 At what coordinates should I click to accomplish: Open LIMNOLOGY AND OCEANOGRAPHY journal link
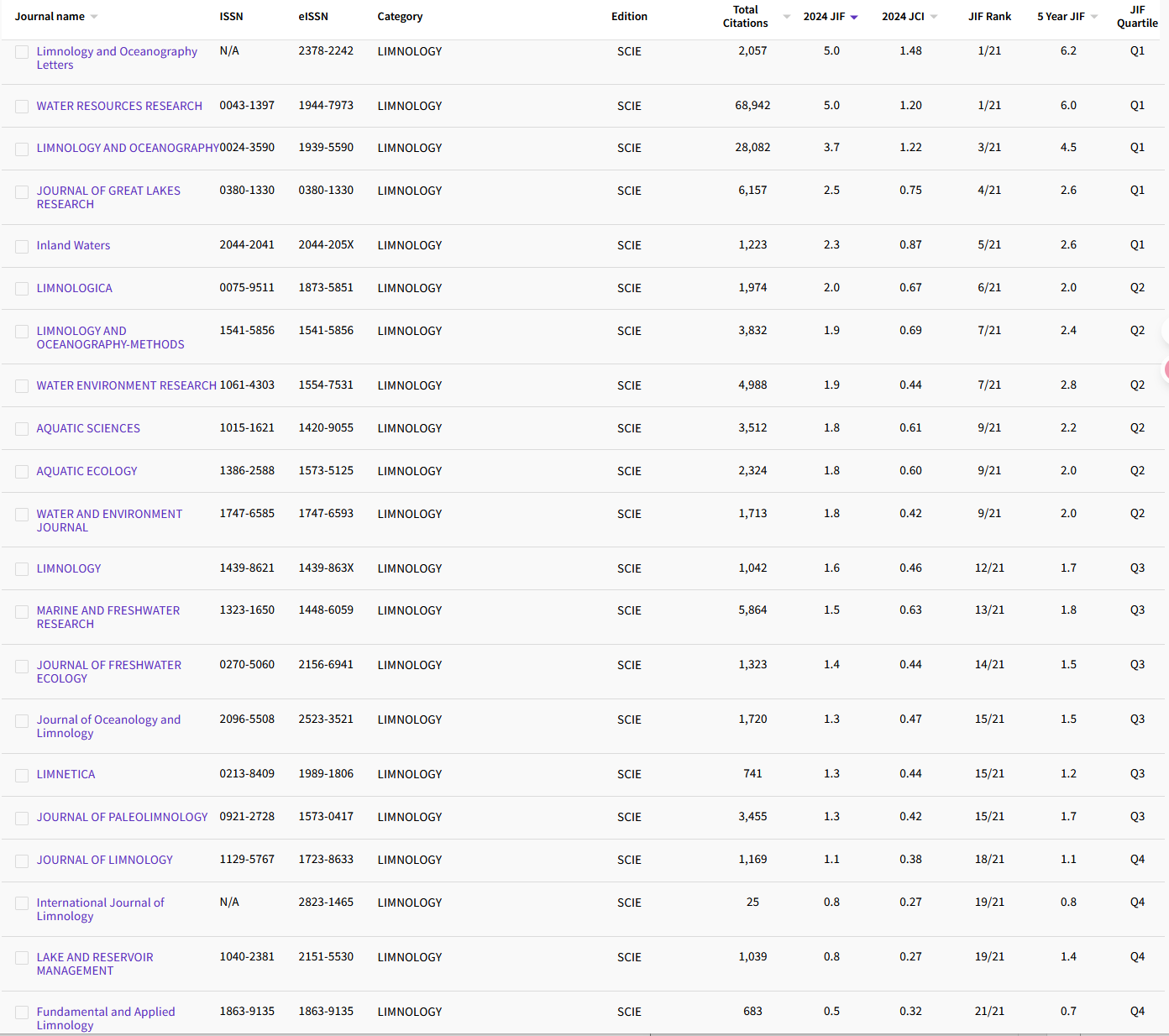tap(128, 148)
